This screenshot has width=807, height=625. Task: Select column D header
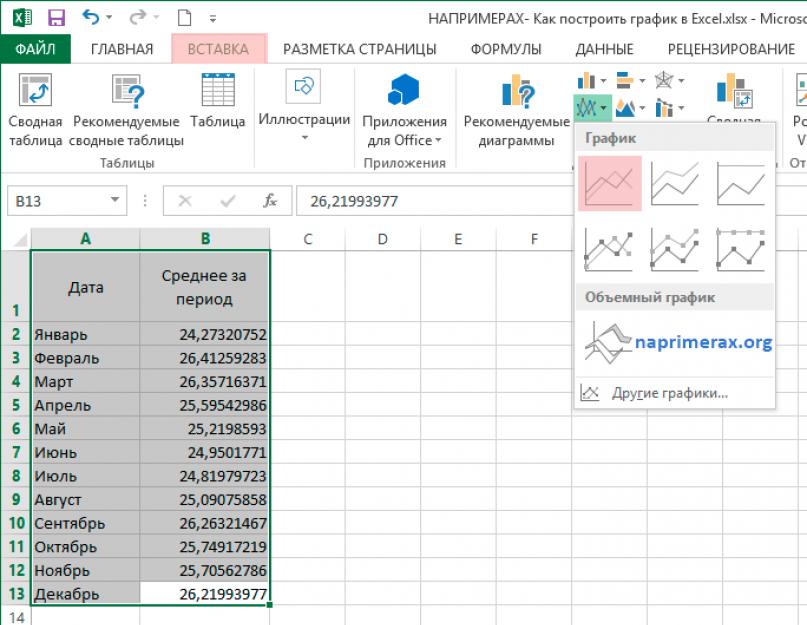[382, 239]
